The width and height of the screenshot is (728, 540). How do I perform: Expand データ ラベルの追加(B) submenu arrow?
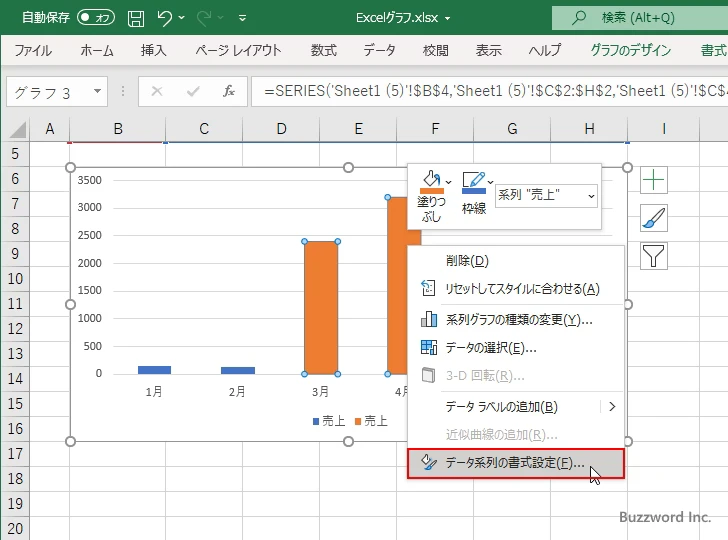(612, 407)
